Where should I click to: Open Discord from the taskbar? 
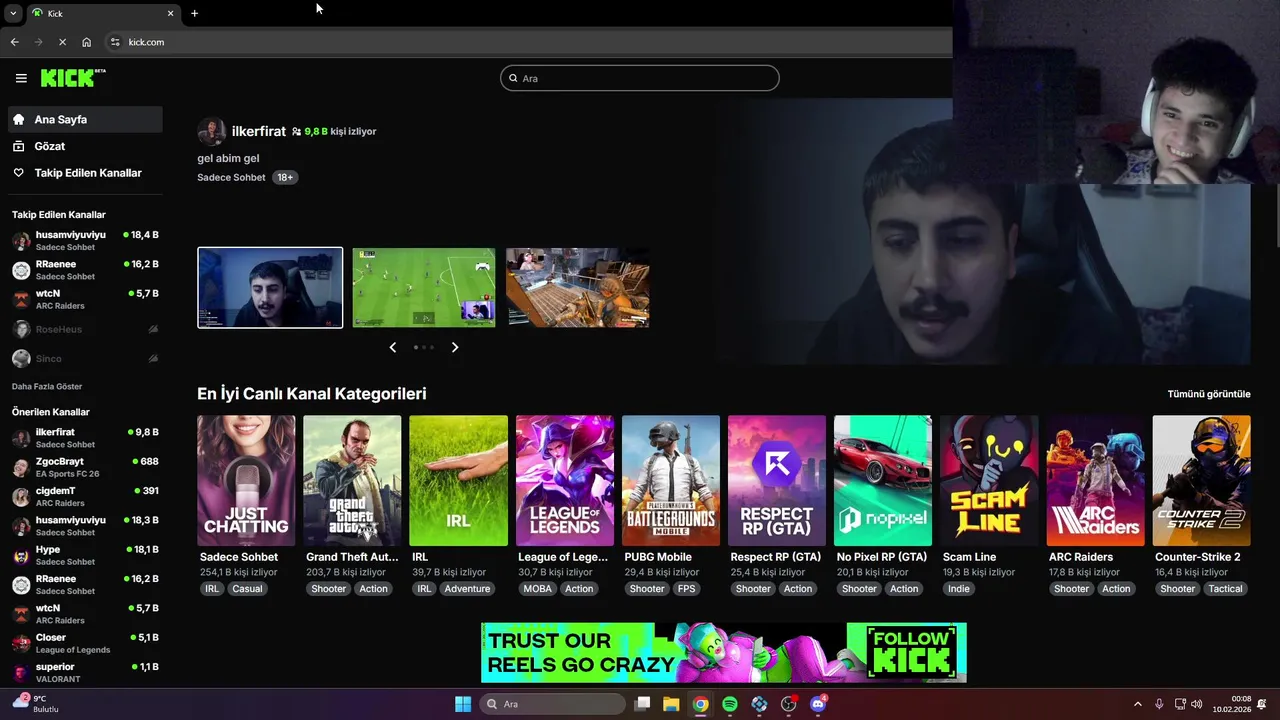coord(818,704)
